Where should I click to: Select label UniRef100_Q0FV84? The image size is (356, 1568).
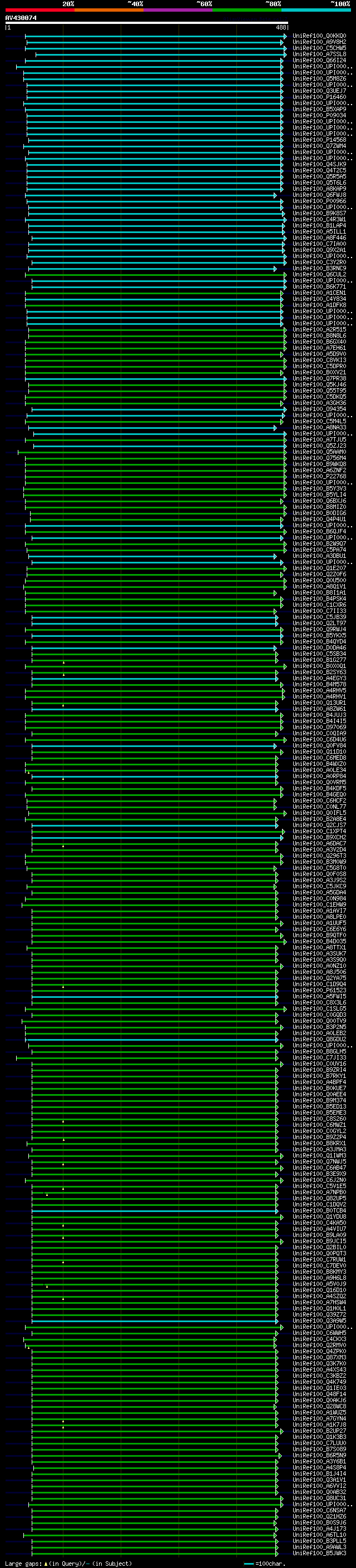319,746
